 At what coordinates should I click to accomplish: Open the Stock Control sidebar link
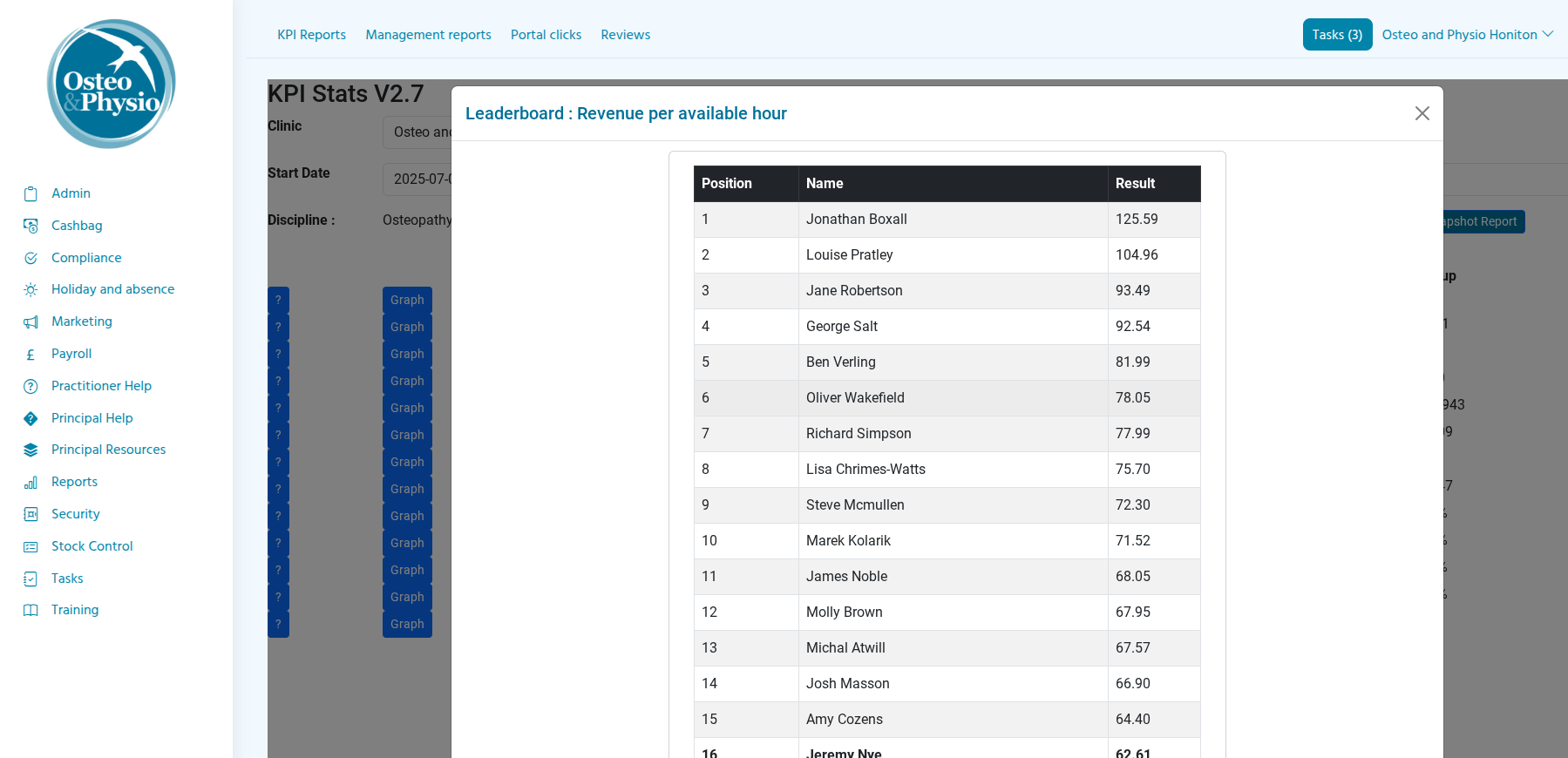(92, 546)
